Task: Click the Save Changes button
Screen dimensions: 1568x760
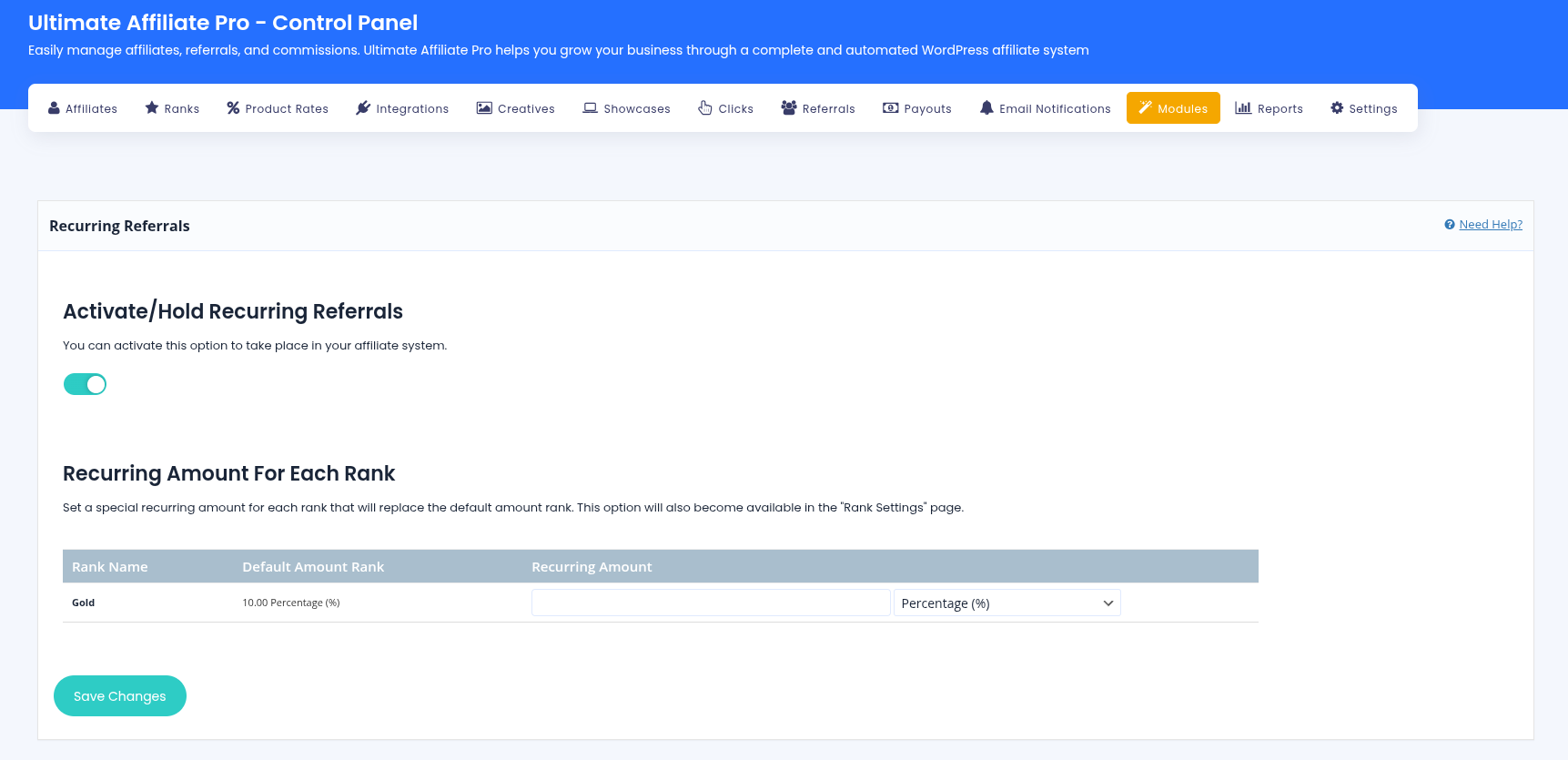Action: tap(120, 696)
